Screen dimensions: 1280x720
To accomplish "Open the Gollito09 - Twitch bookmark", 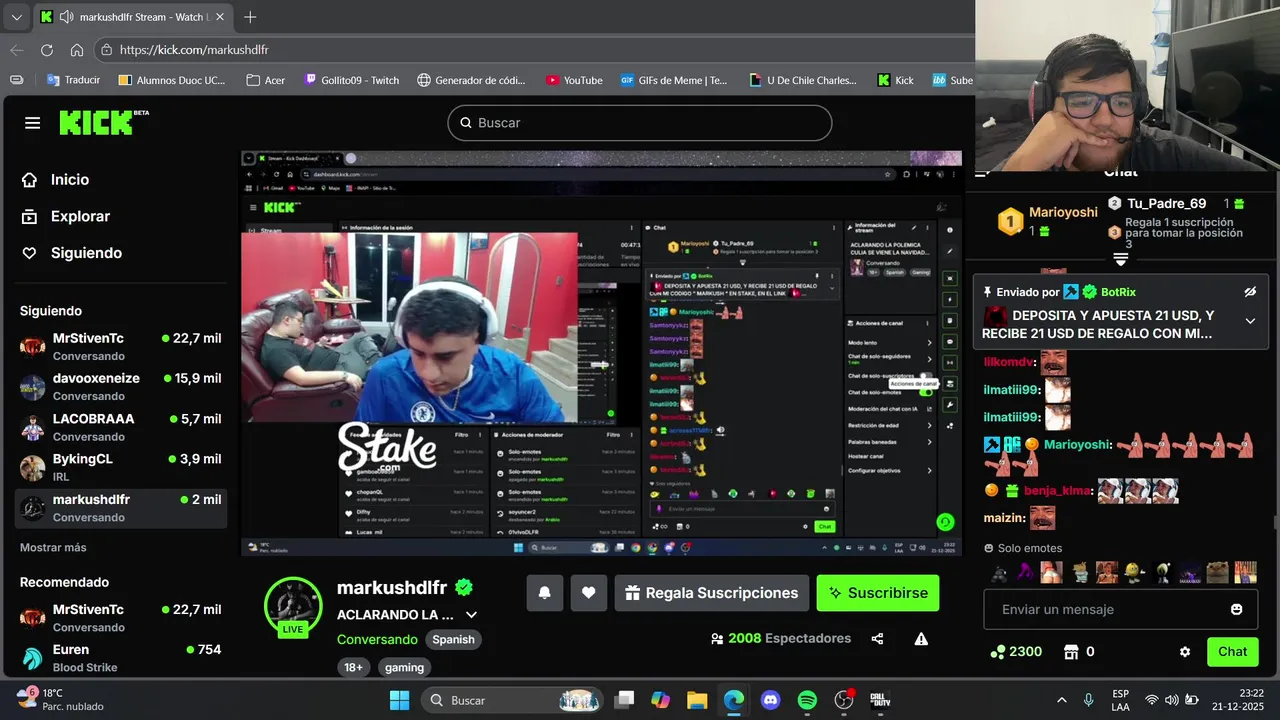I will tap(351, 80).
